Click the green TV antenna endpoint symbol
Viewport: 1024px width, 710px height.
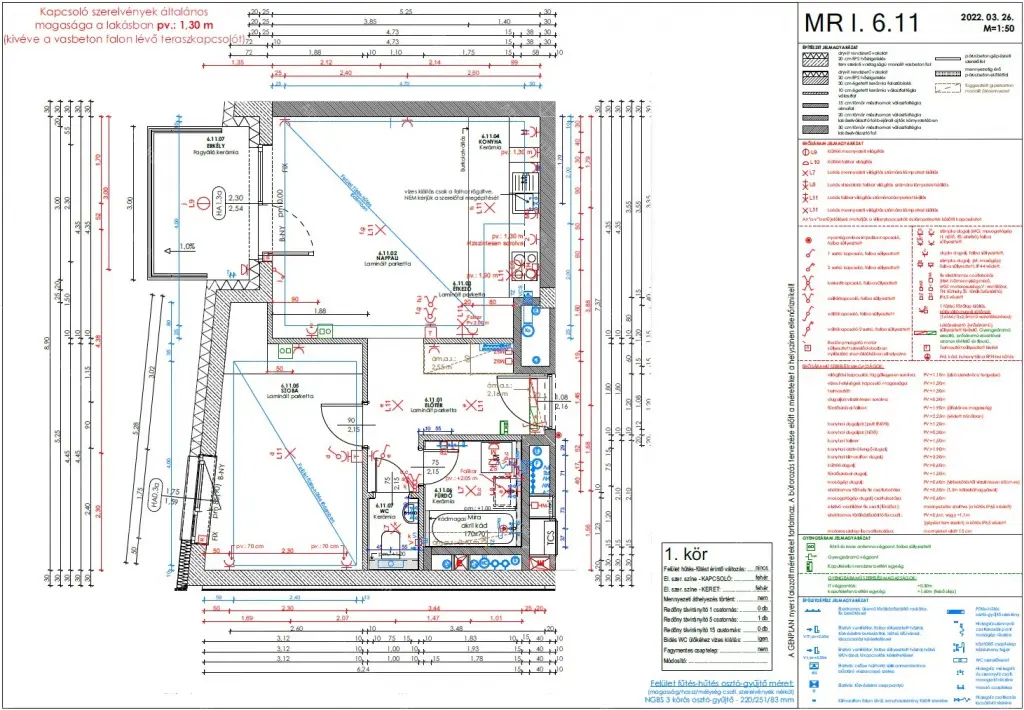(x=812, y=547)
